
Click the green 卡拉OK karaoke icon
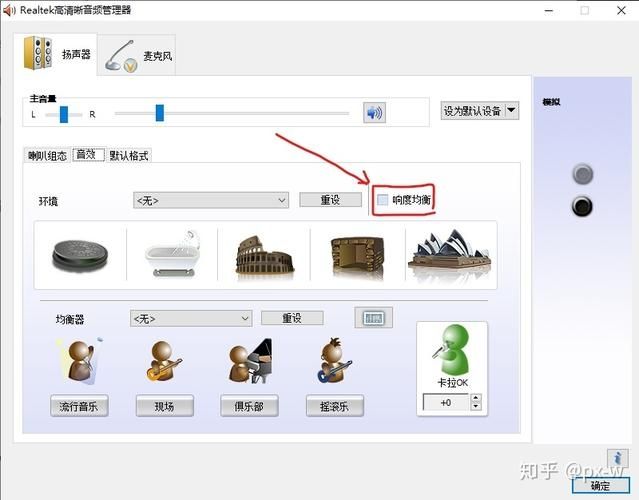tap(451, 350)
